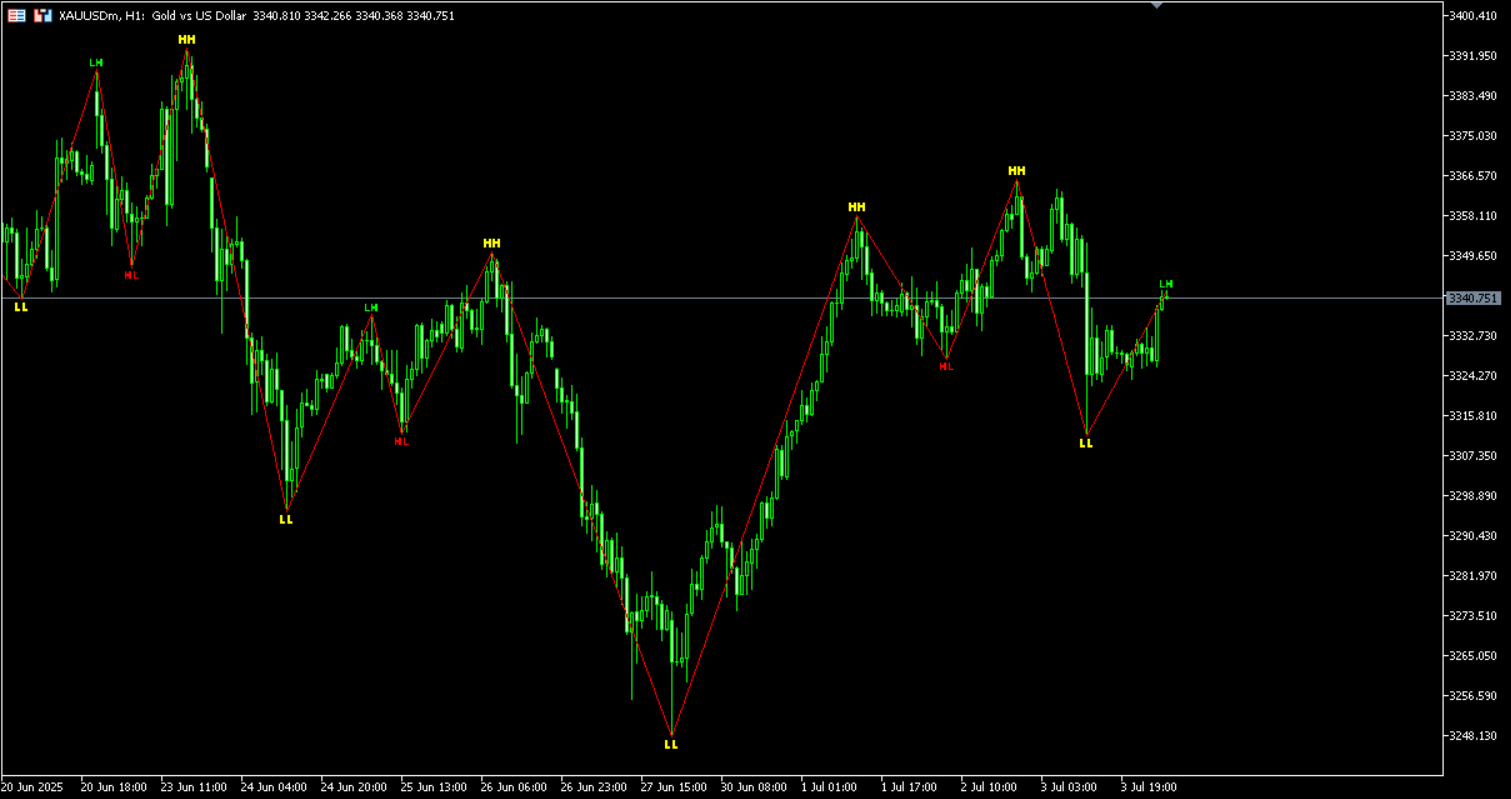Viewport: 1511px width, 799px height.
Task: Click the 'Gold vs US Dollar' description text
Action: click(x=199, y=16)
